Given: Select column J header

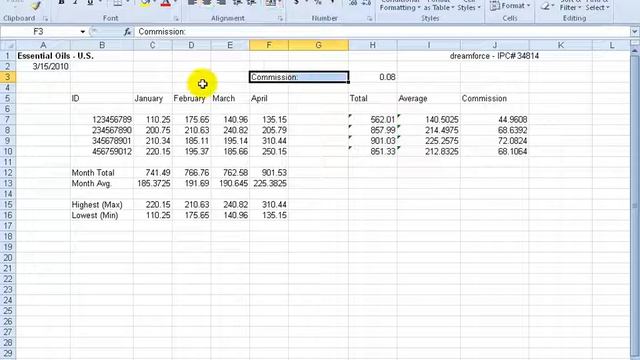Looking at the screenshot, I should point(494,45).
